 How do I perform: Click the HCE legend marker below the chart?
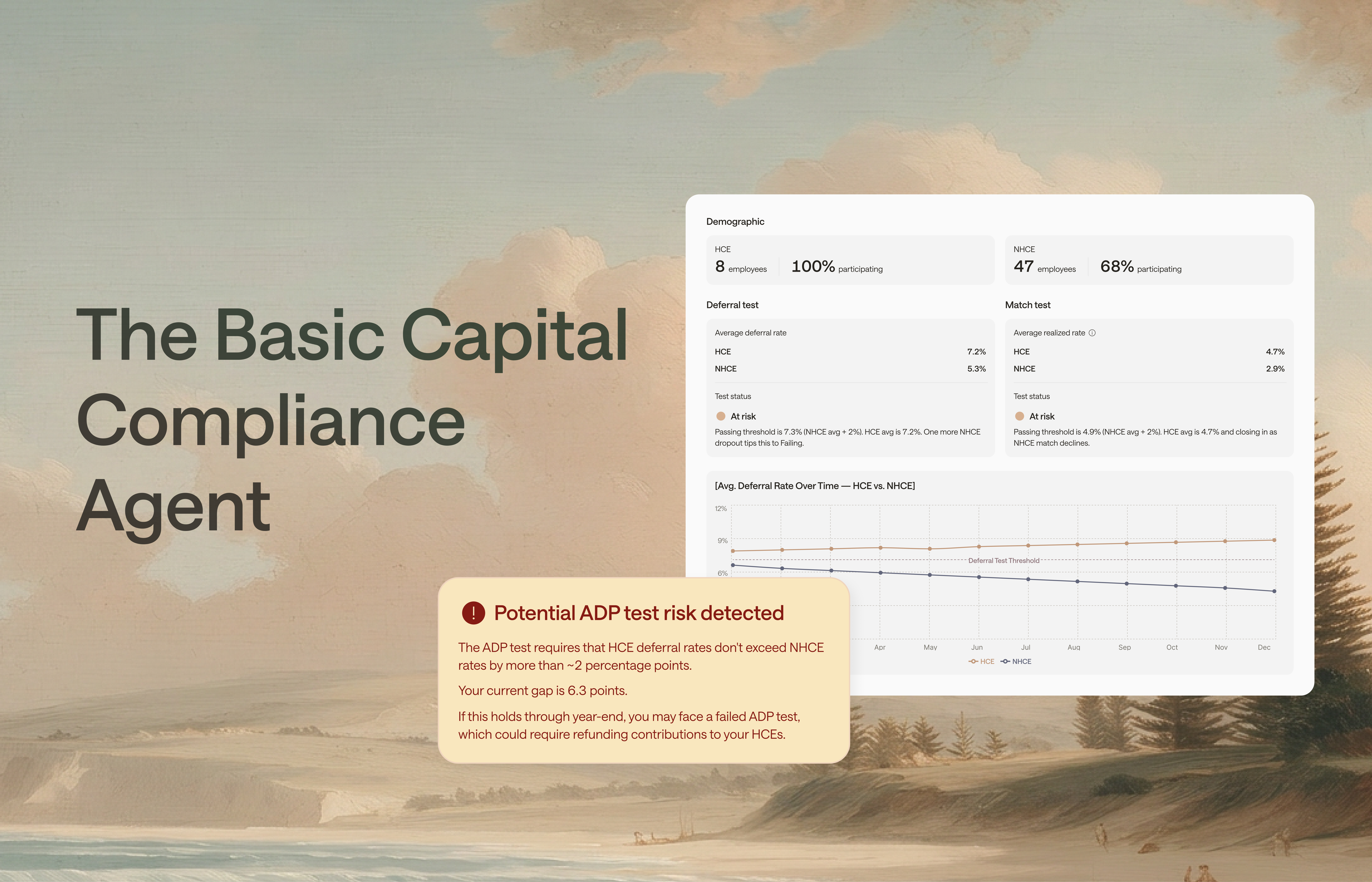[973, 661]
